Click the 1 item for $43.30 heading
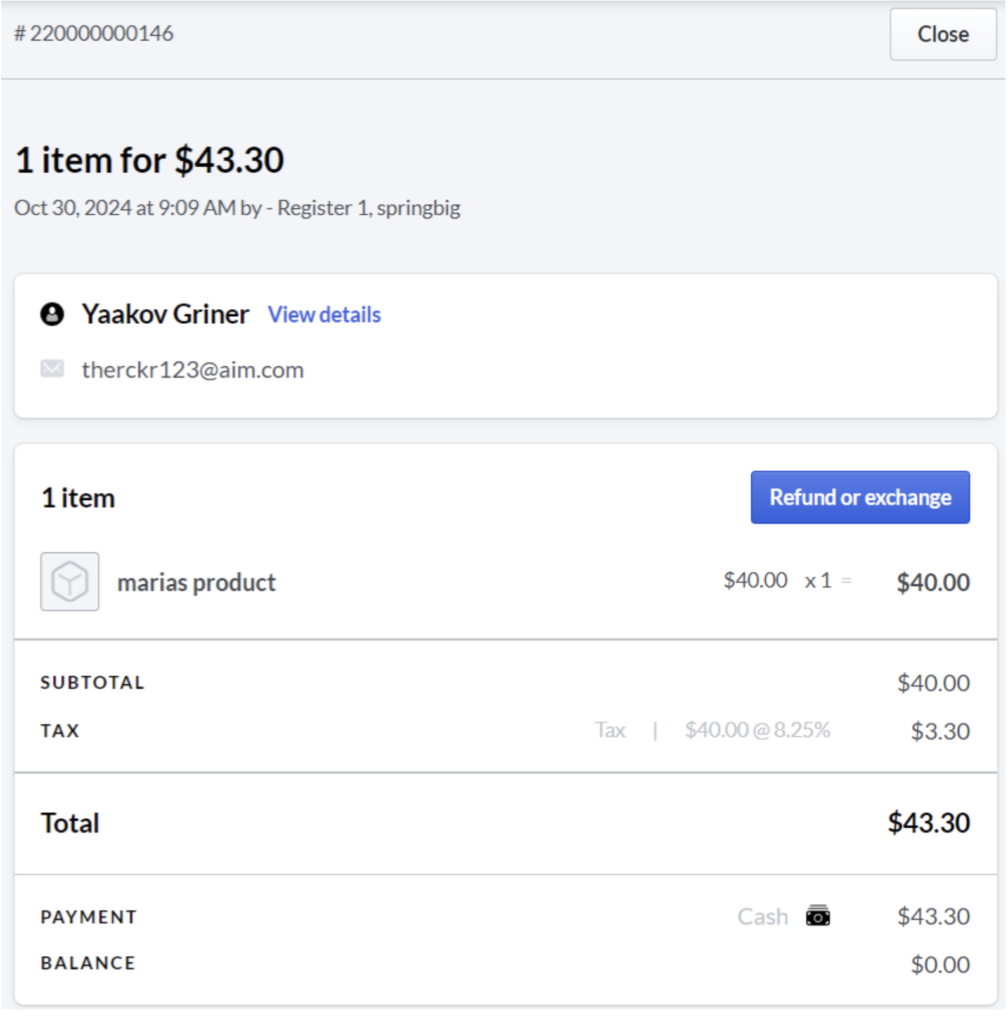1008x1024 pixels. tap(150, 160)
